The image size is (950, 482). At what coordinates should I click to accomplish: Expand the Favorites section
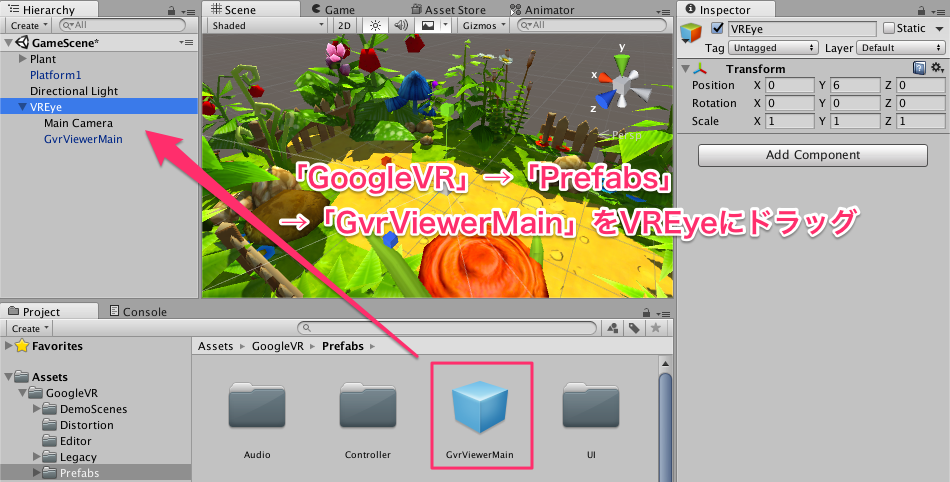[8, 346]
